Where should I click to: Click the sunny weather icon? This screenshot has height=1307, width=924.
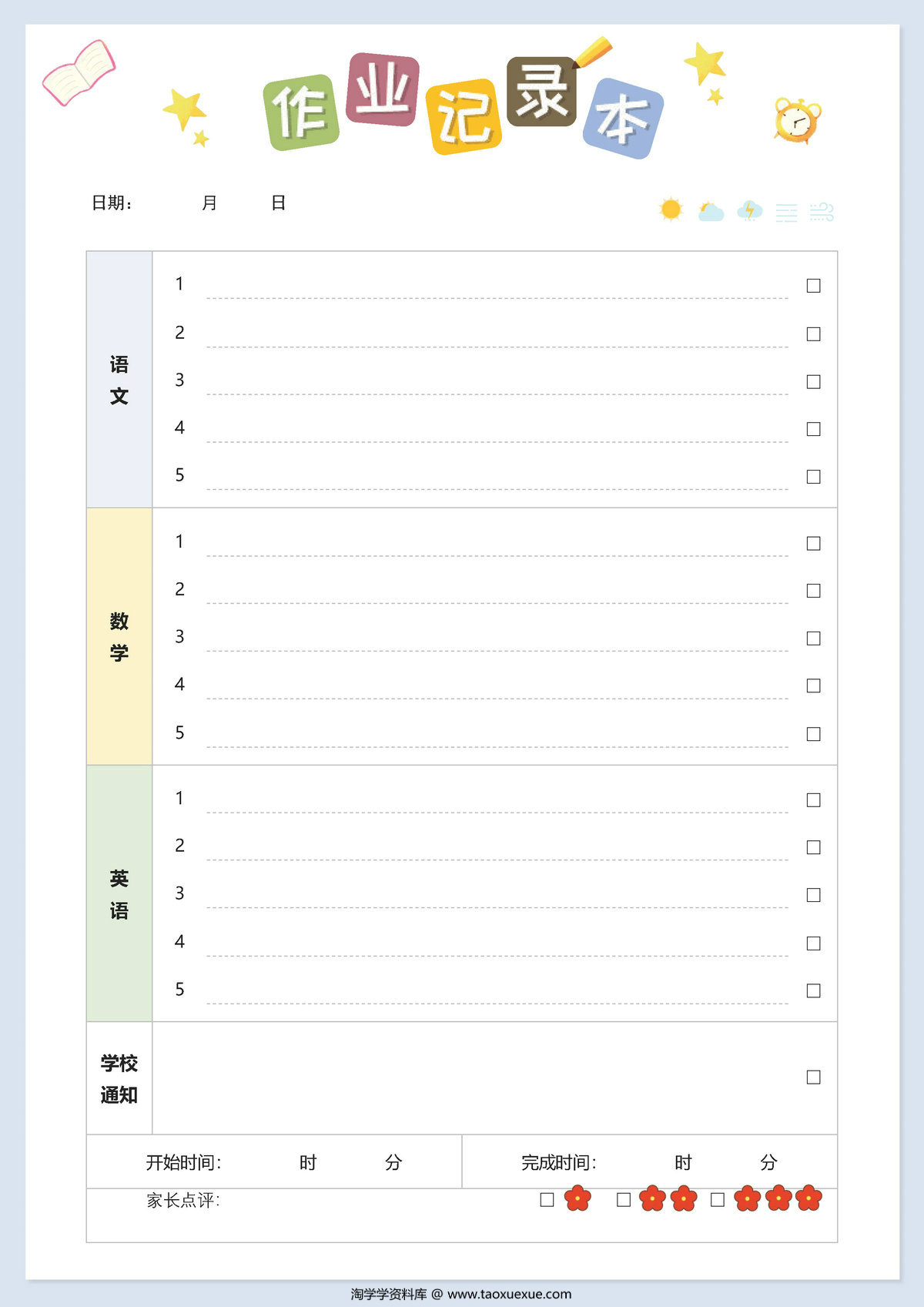(x=671, y=209)
